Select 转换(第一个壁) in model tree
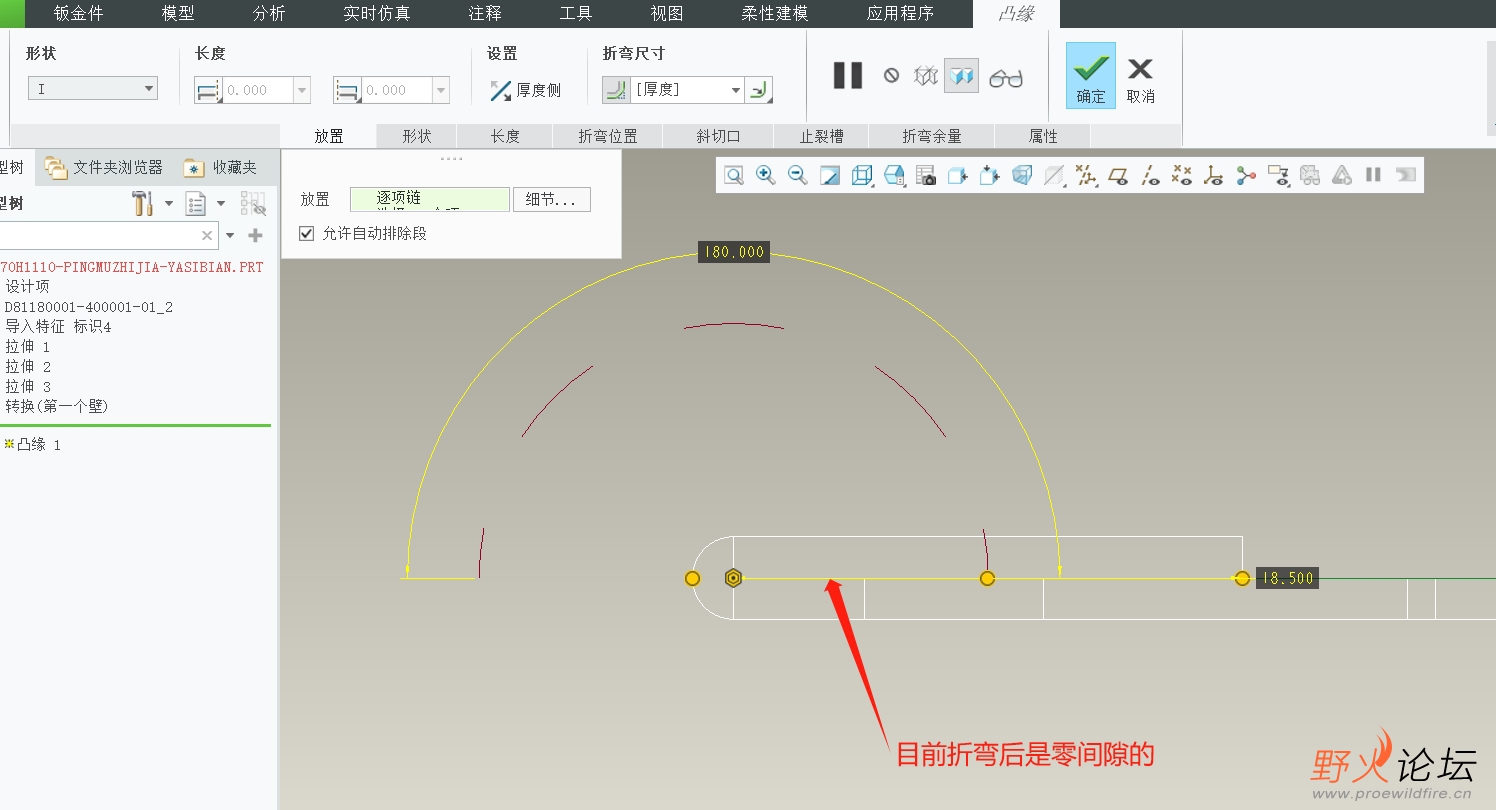1496x810 pixels. coord(57,406)
